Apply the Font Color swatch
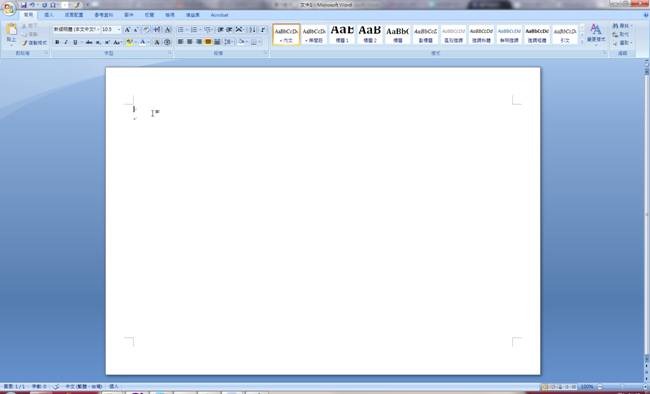This screenshot has width=650, height=394. (142, 42)
